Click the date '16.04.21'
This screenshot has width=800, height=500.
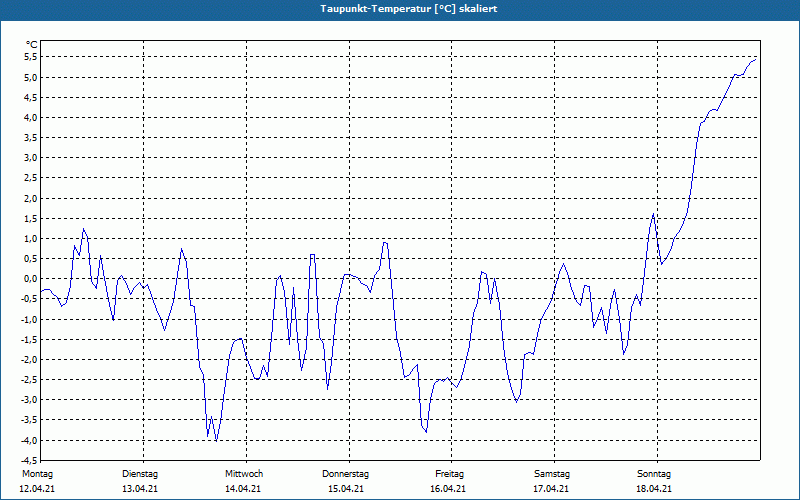pos(448,489)
